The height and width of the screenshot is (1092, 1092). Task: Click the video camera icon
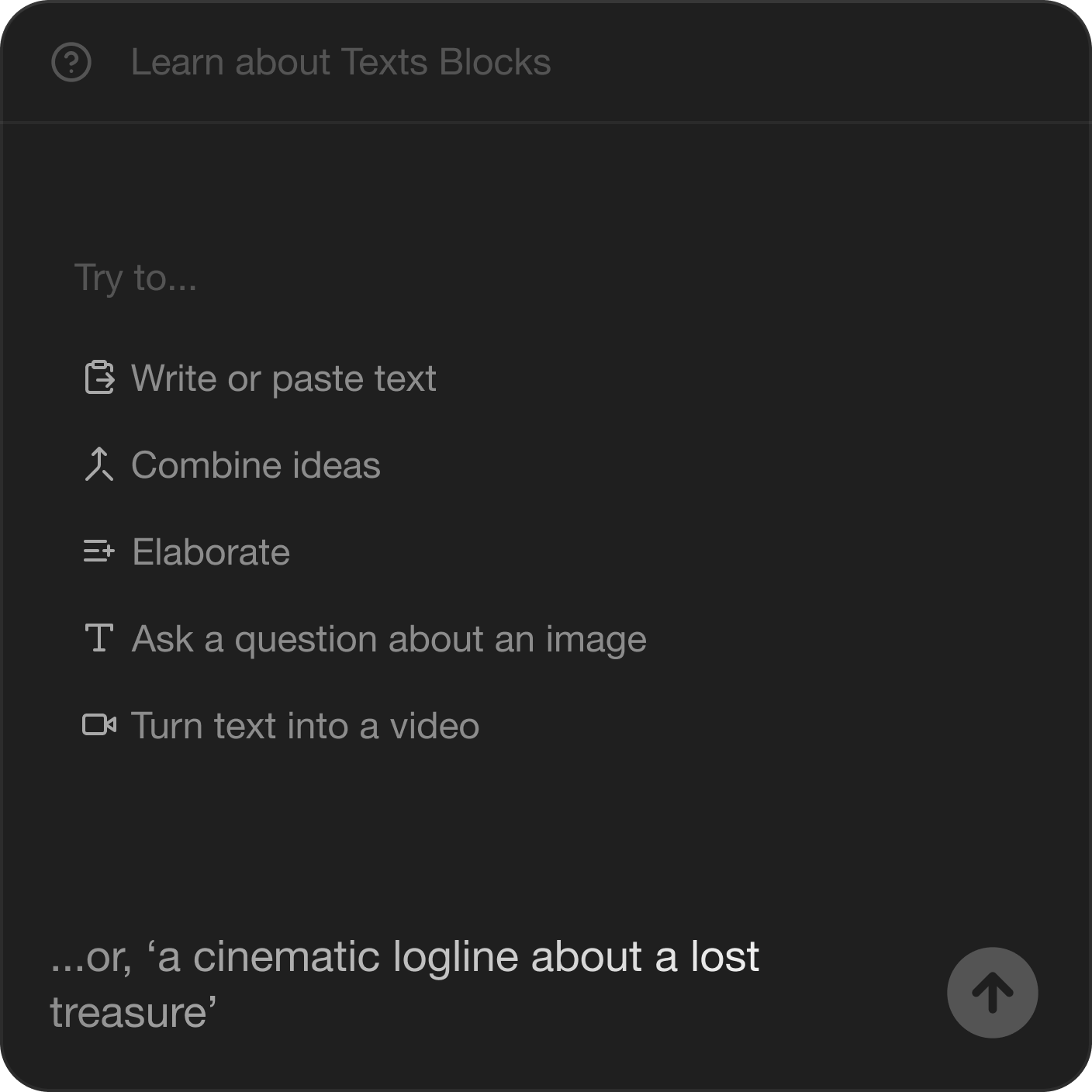pos(99,725)
